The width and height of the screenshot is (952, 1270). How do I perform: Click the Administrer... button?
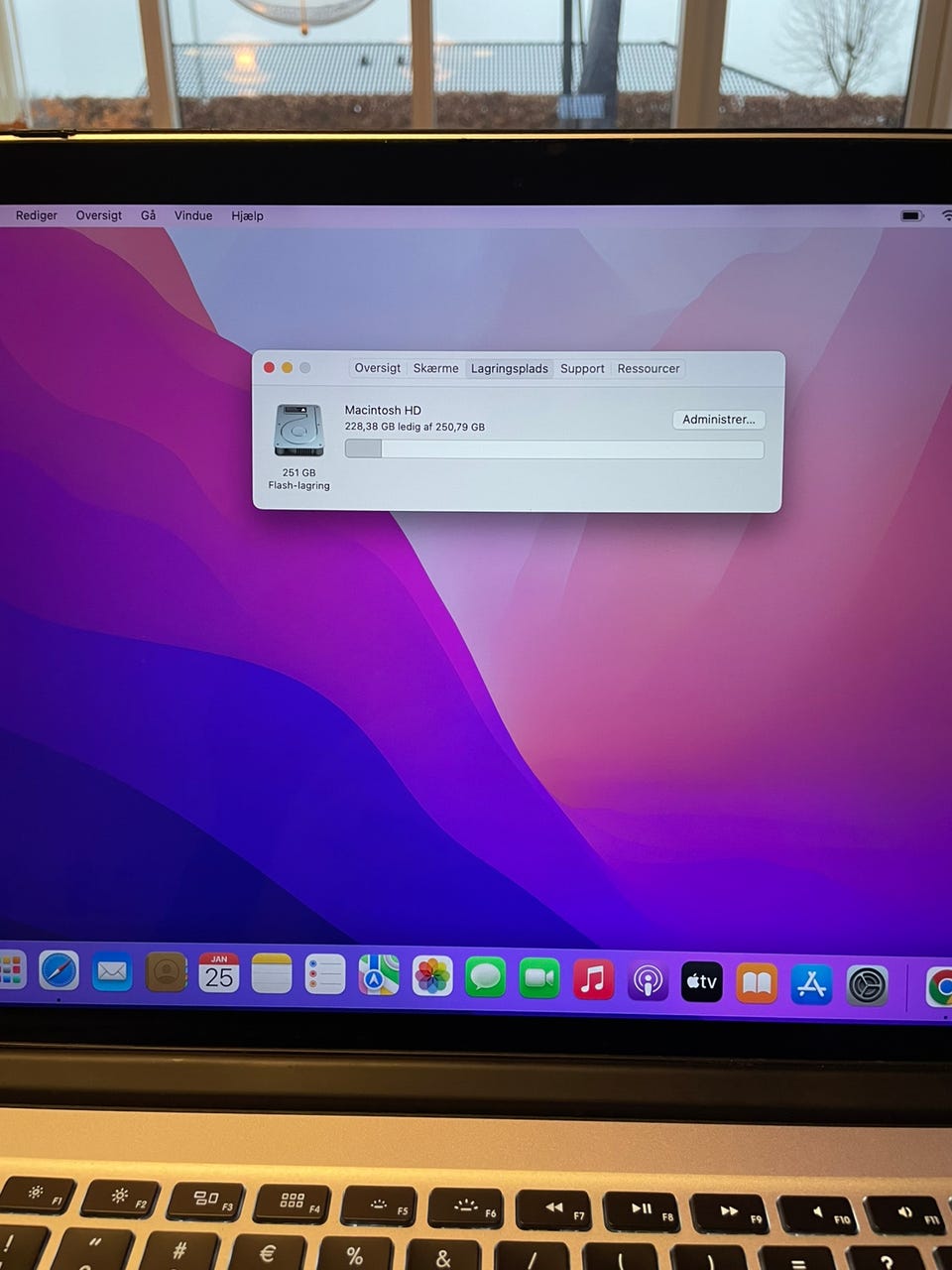[x=719, y=420]
